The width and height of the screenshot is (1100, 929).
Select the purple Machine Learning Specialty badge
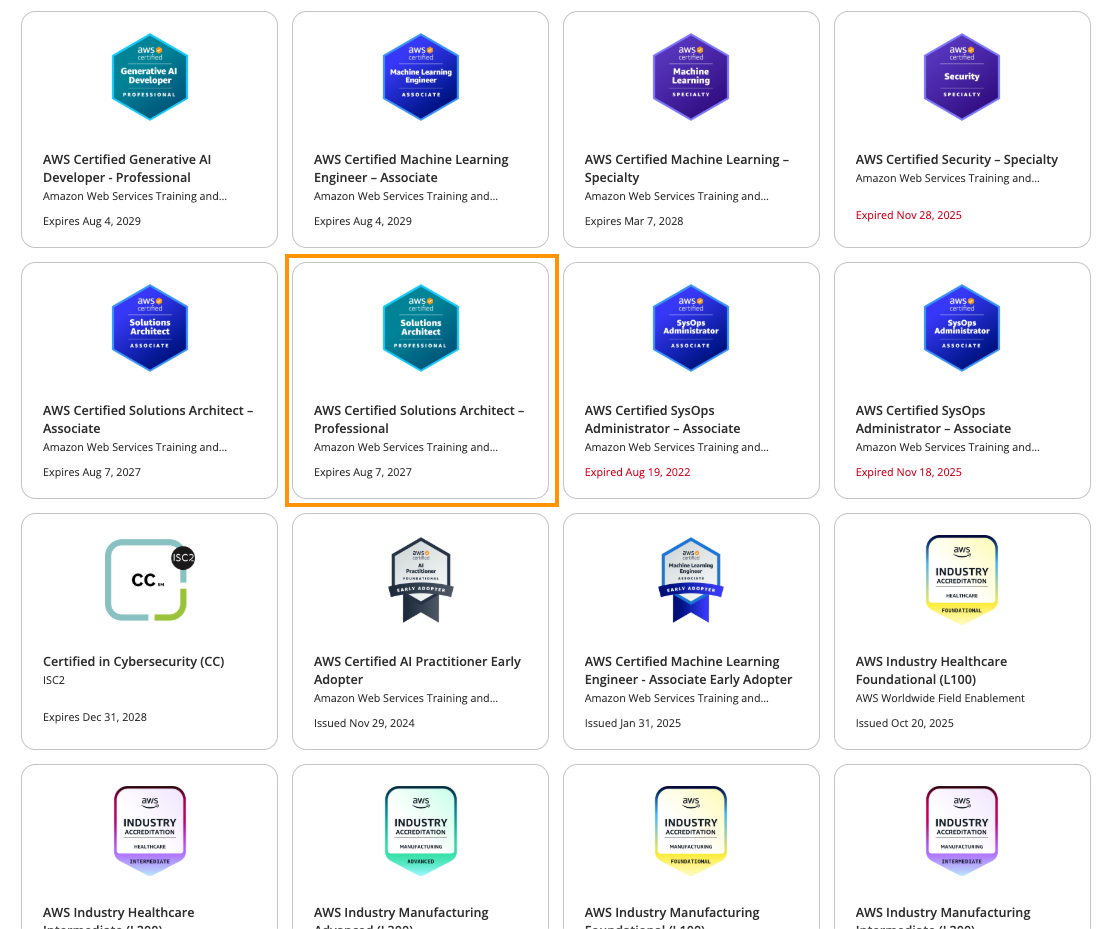pyautogui.click(x=691, y=76)
